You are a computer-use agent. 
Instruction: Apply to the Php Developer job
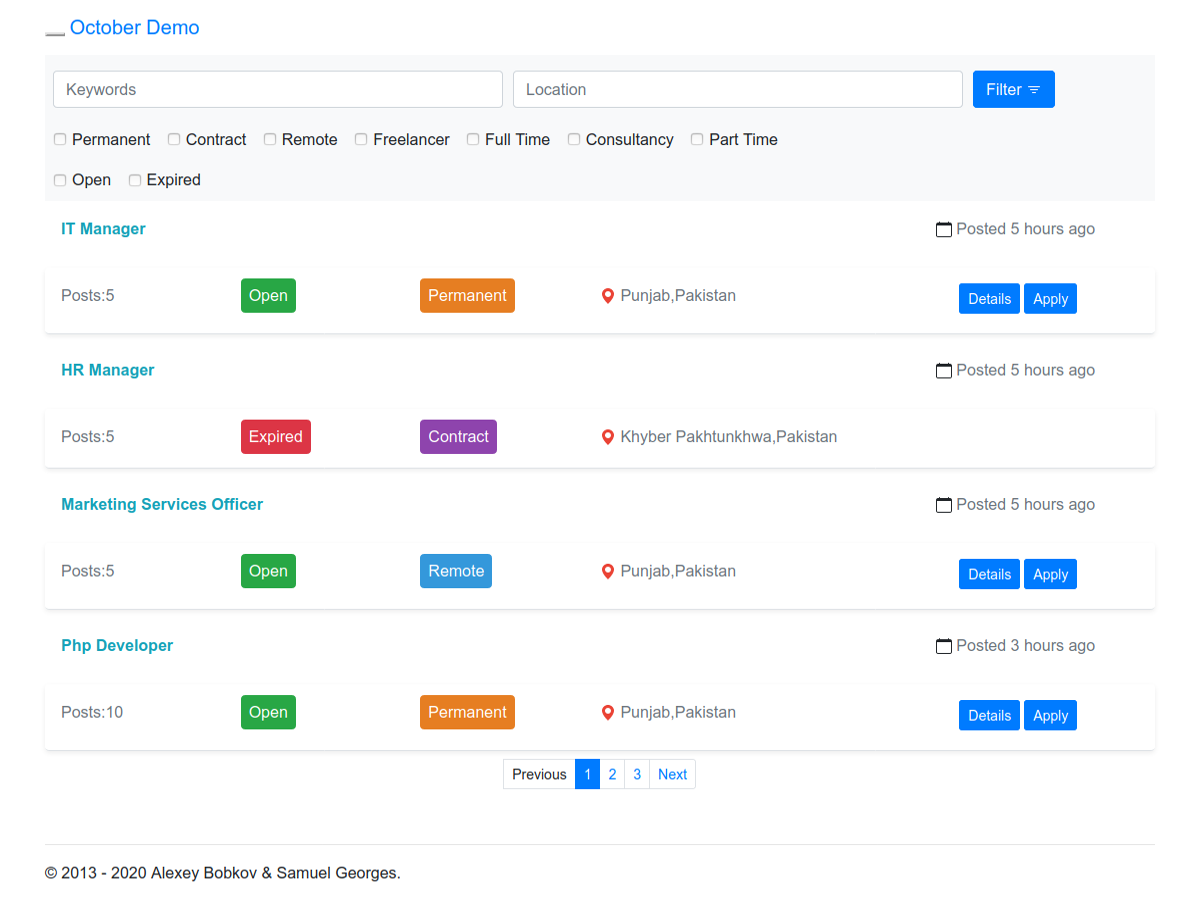(1050, 715)
